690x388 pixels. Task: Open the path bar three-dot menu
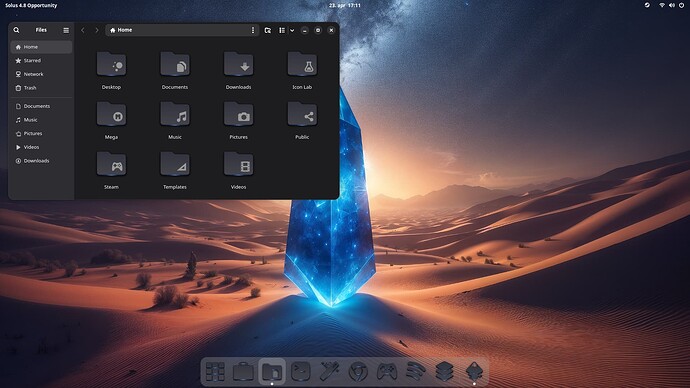(x=253, y=30)
